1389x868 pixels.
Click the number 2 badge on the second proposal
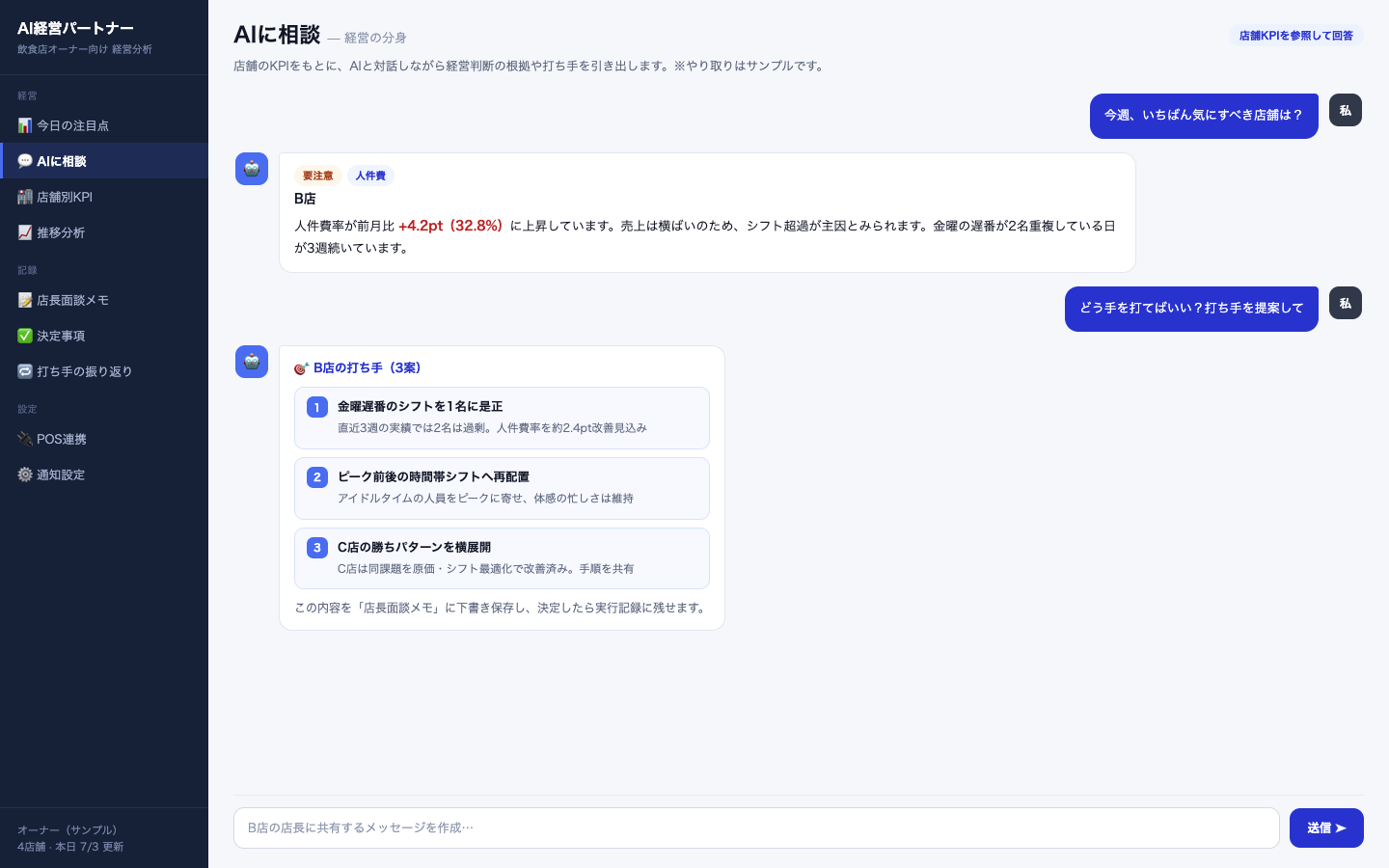pos(317,477)
